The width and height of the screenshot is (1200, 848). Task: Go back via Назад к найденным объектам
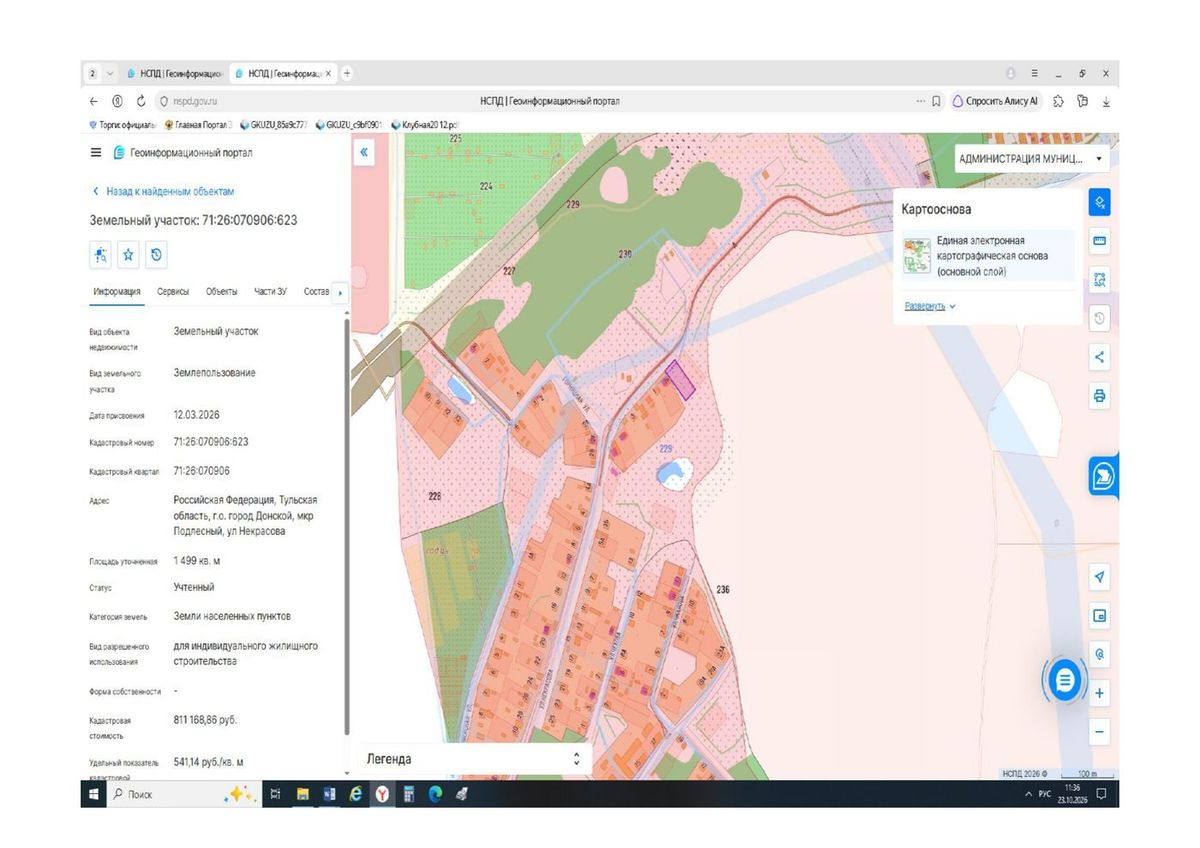coord(163,191)
